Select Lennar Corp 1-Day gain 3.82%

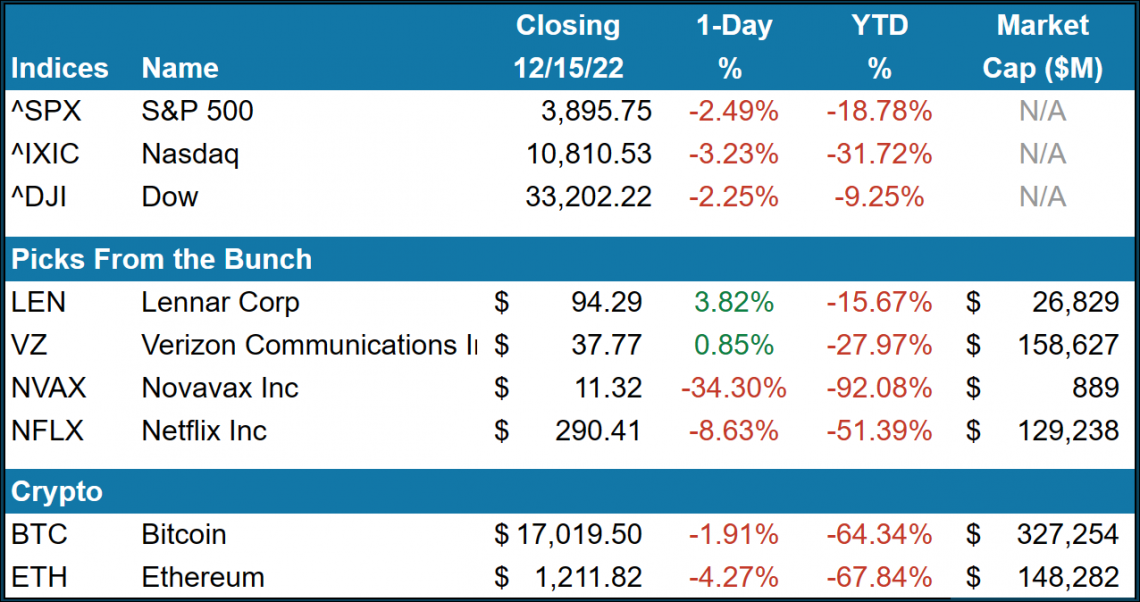732,301
